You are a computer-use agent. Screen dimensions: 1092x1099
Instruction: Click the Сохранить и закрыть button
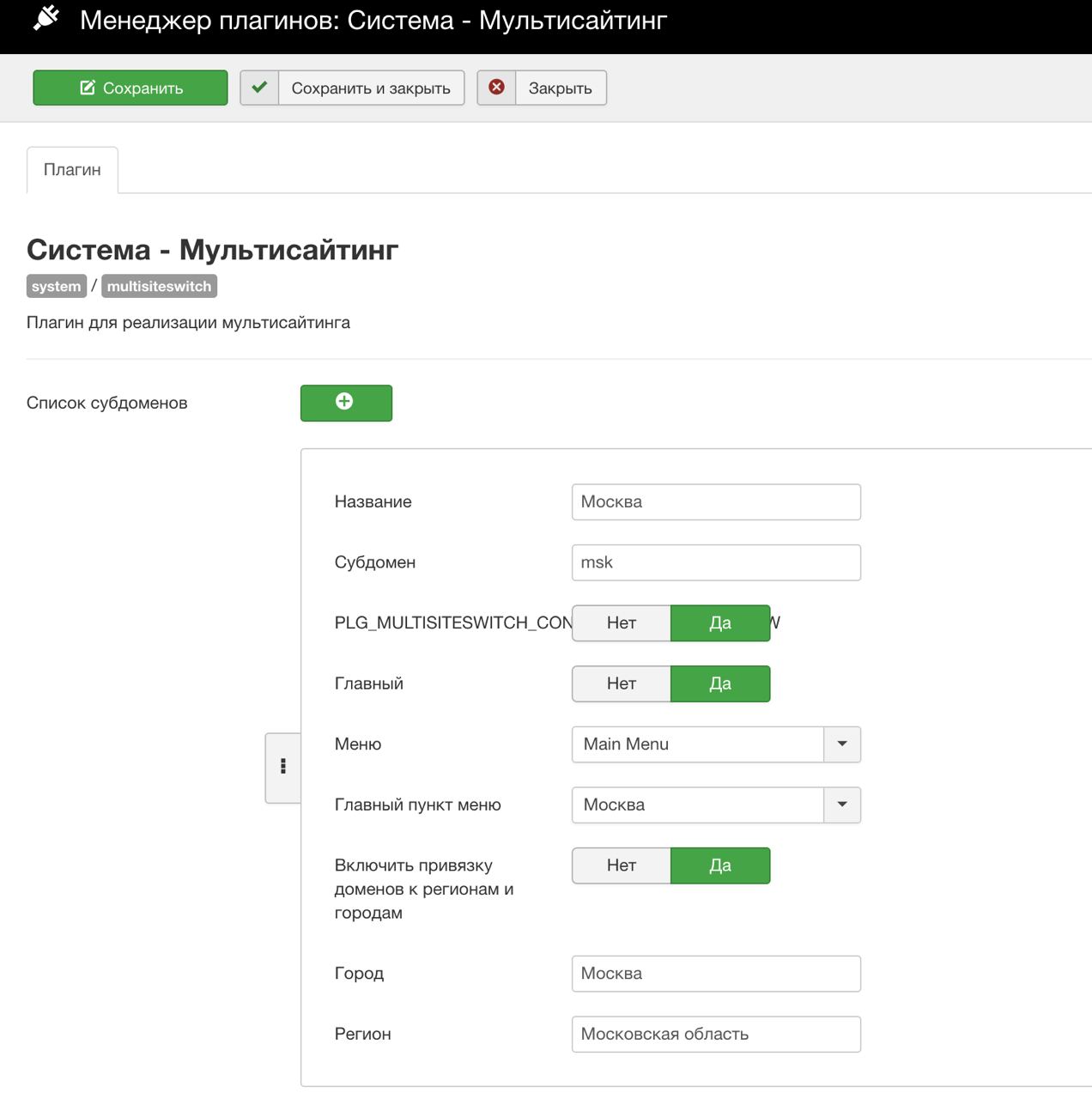click(371, 88)
